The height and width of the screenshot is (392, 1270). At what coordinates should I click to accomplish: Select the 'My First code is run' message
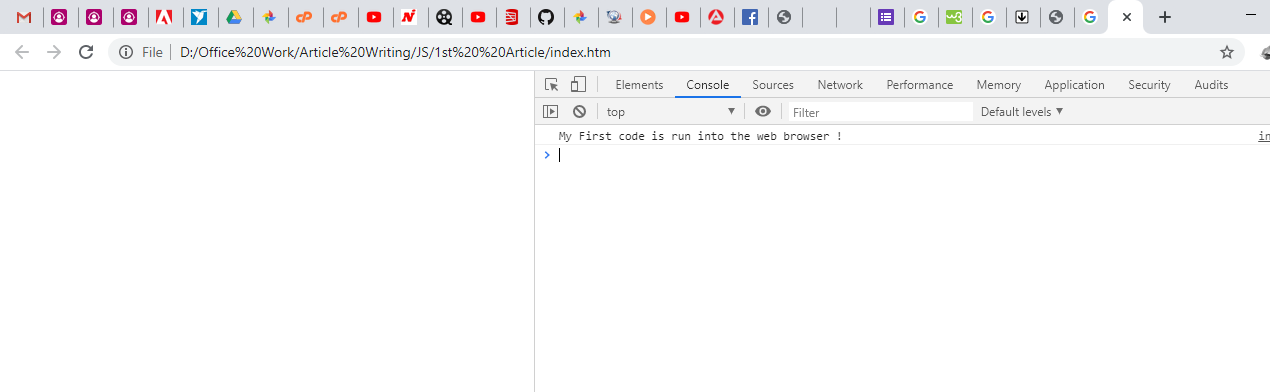[700, 136]
